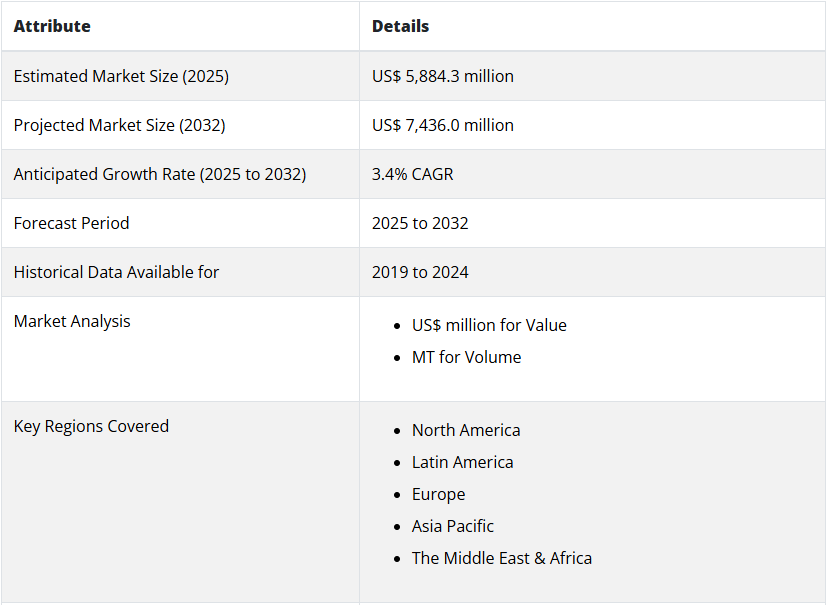Select the Estimated Market Size (2025) cell
Viewport: 827px width, 605px height.
click(x=121, y=76)
